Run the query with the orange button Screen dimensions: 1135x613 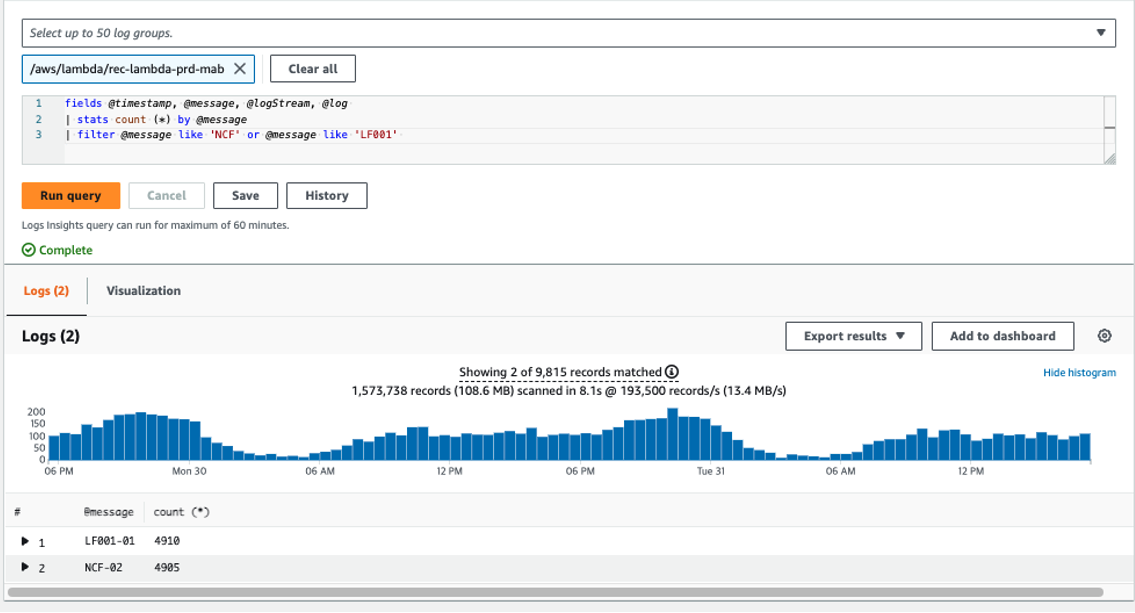pyautogui.click(x=71, y=195)
